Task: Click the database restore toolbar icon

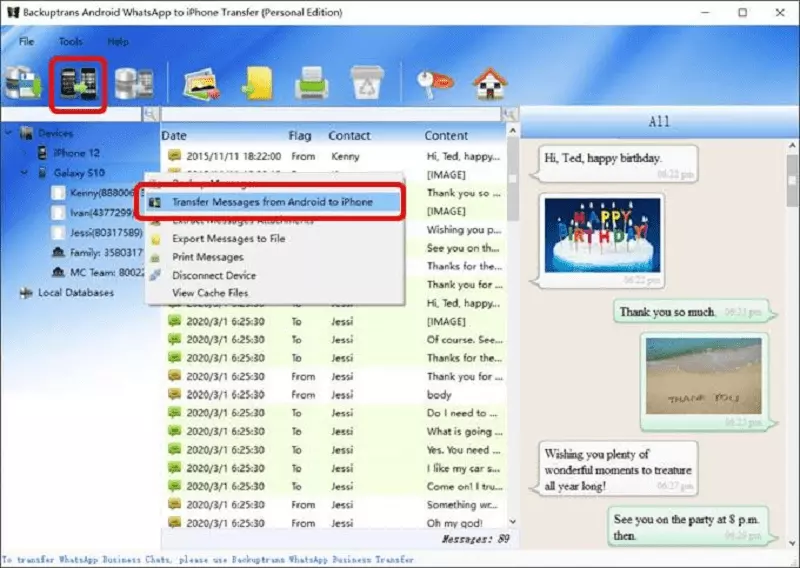Action: (x=134, y=83)
